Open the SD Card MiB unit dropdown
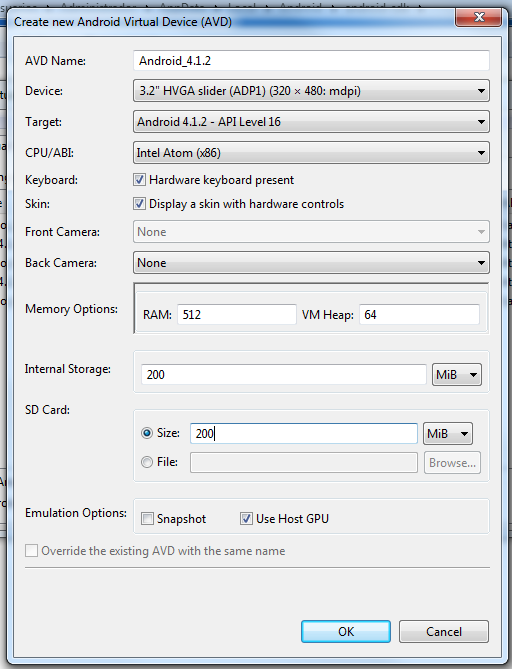The image size is (512, 669). [x=448, y=433]
